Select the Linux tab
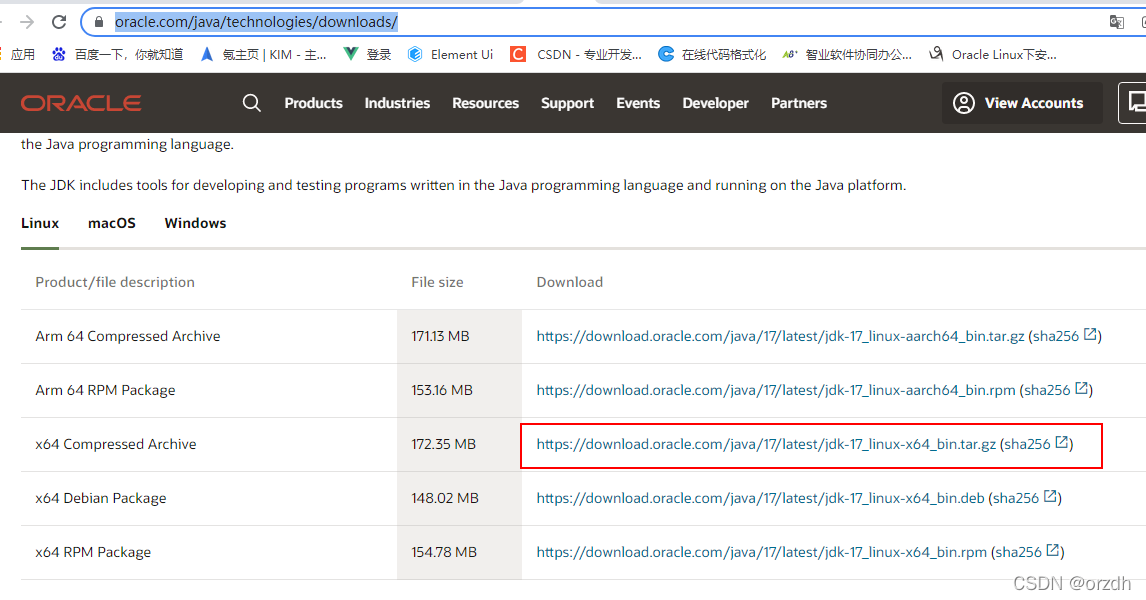Screen dimensions: 1146x600 [39, 224]
